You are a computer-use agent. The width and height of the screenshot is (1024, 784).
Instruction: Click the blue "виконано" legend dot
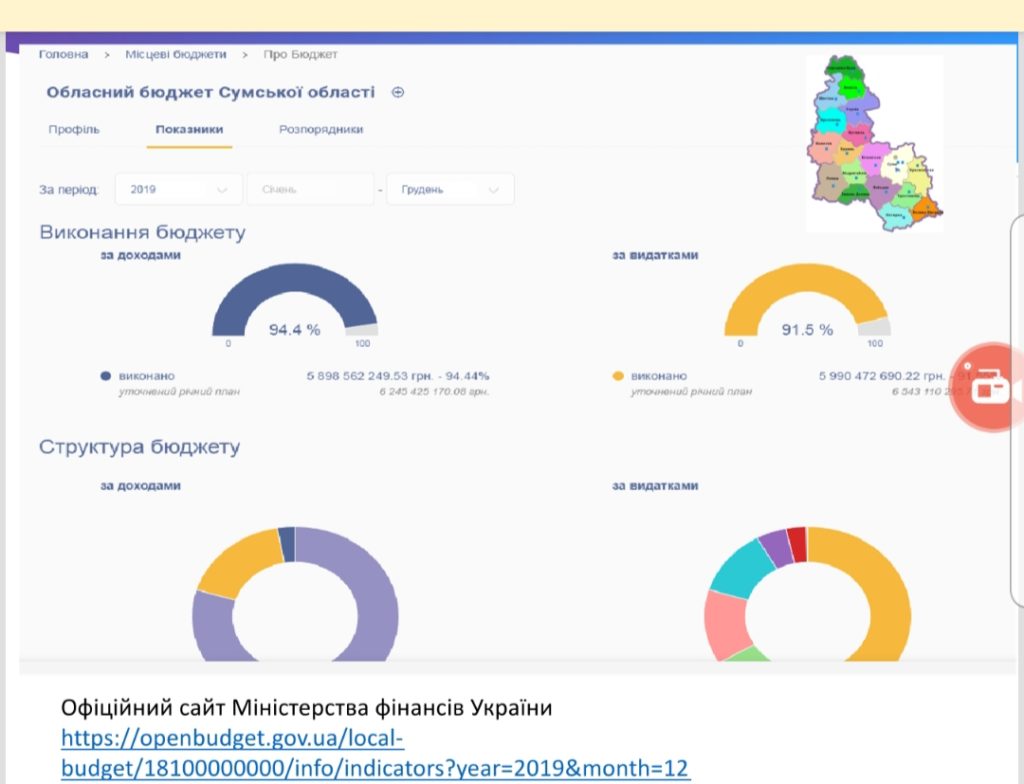105,376
